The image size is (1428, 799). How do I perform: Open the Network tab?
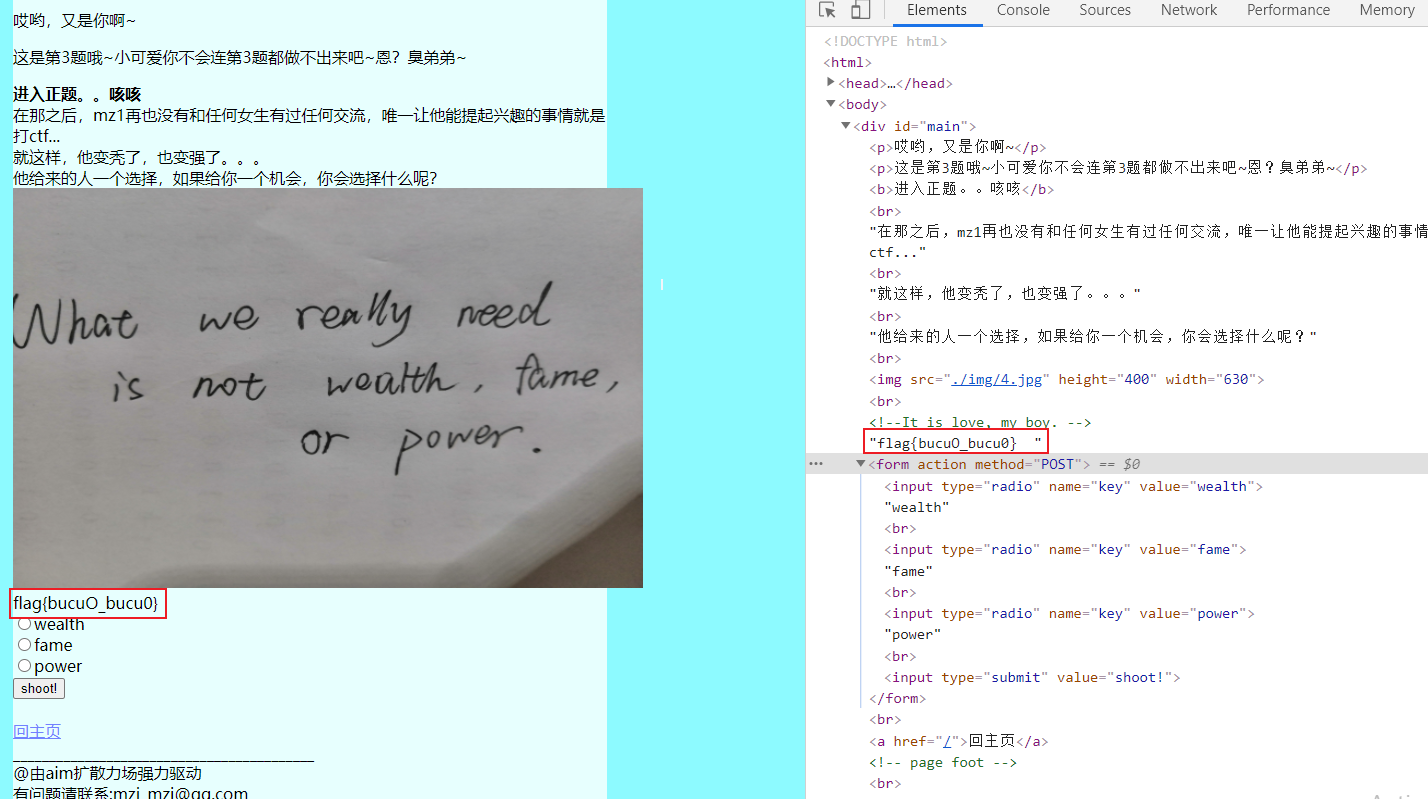point(1189,10)
